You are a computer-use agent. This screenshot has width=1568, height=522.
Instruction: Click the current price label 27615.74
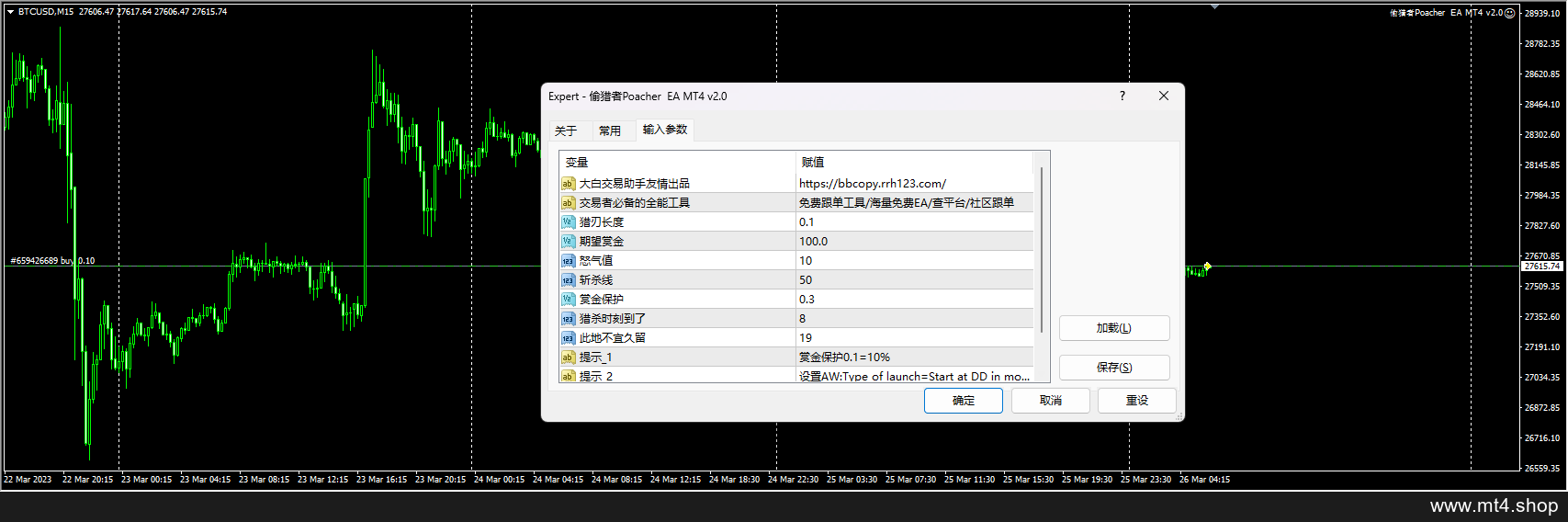click(x=1542, y=267)
